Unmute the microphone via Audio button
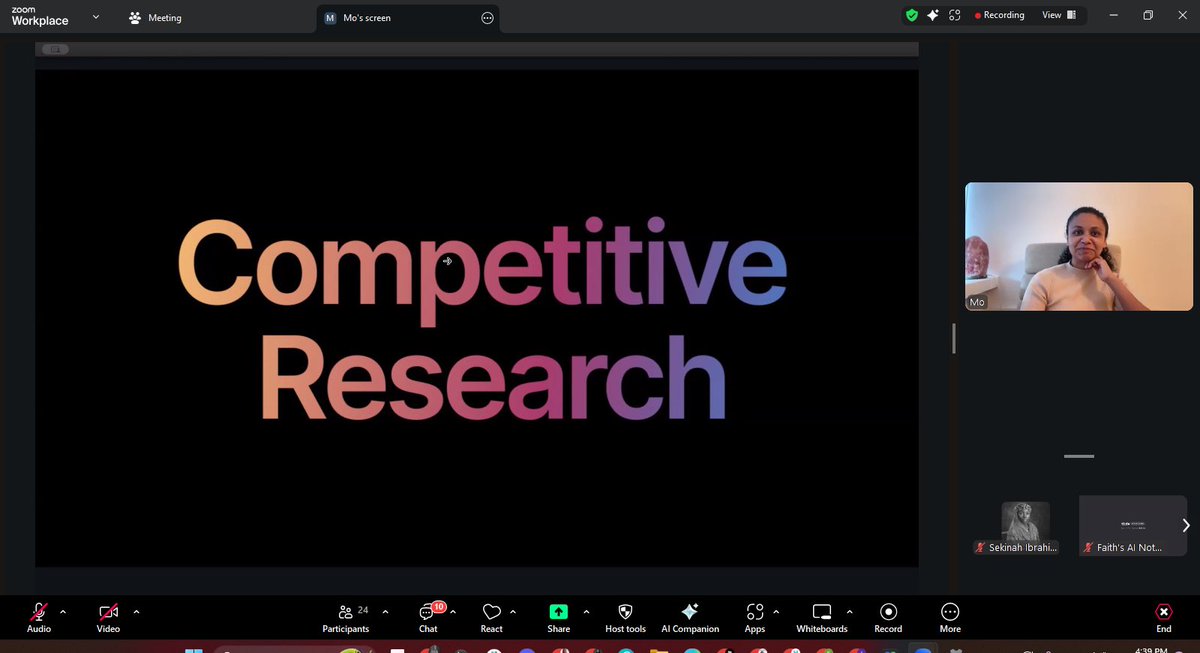The width and height of the screenshot is (1200, 653). [39, 616]
